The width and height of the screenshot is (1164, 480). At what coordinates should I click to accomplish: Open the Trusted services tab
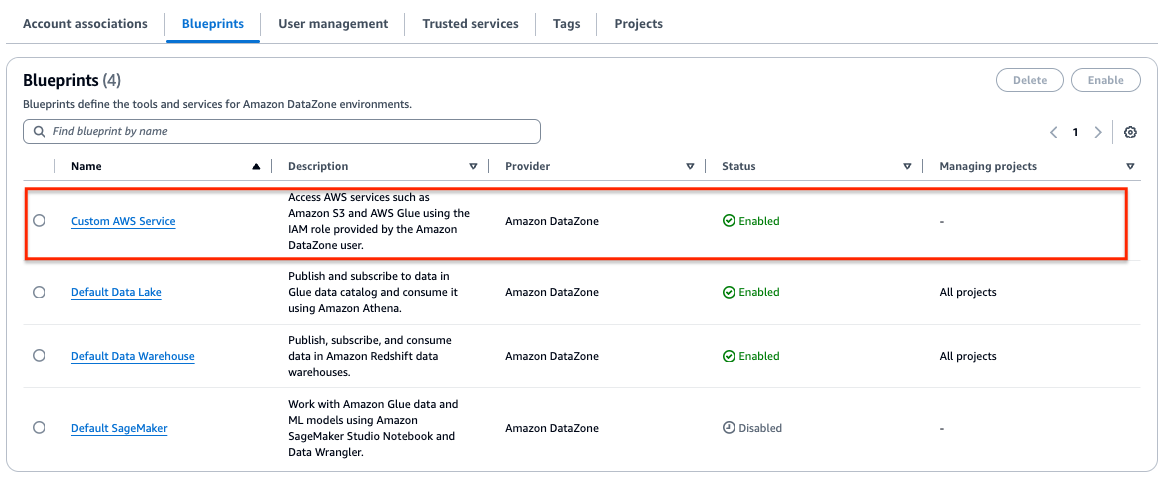pyautogui.click(x=470, y=24)
